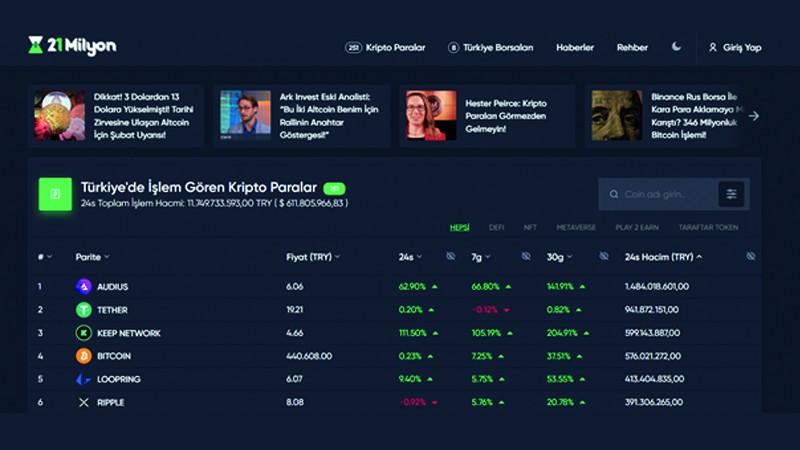The width and height of the screenshot is (800, 450).
Task: Sort by the # column
Action: pos(44,257)
